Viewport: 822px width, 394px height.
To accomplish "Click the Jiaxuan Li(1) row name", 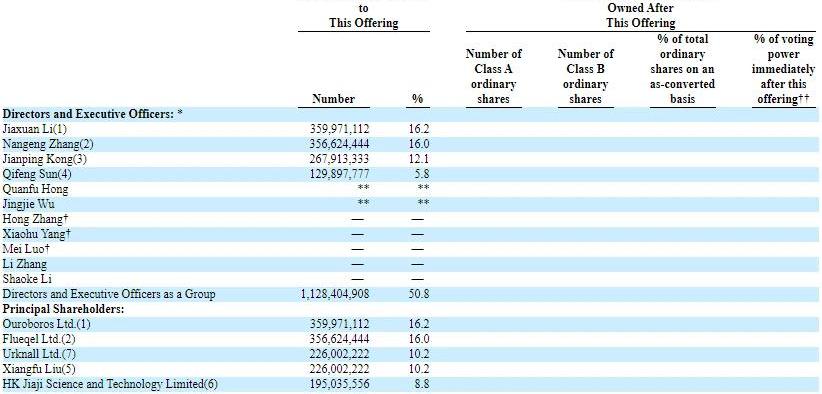I will pos(35,129).
